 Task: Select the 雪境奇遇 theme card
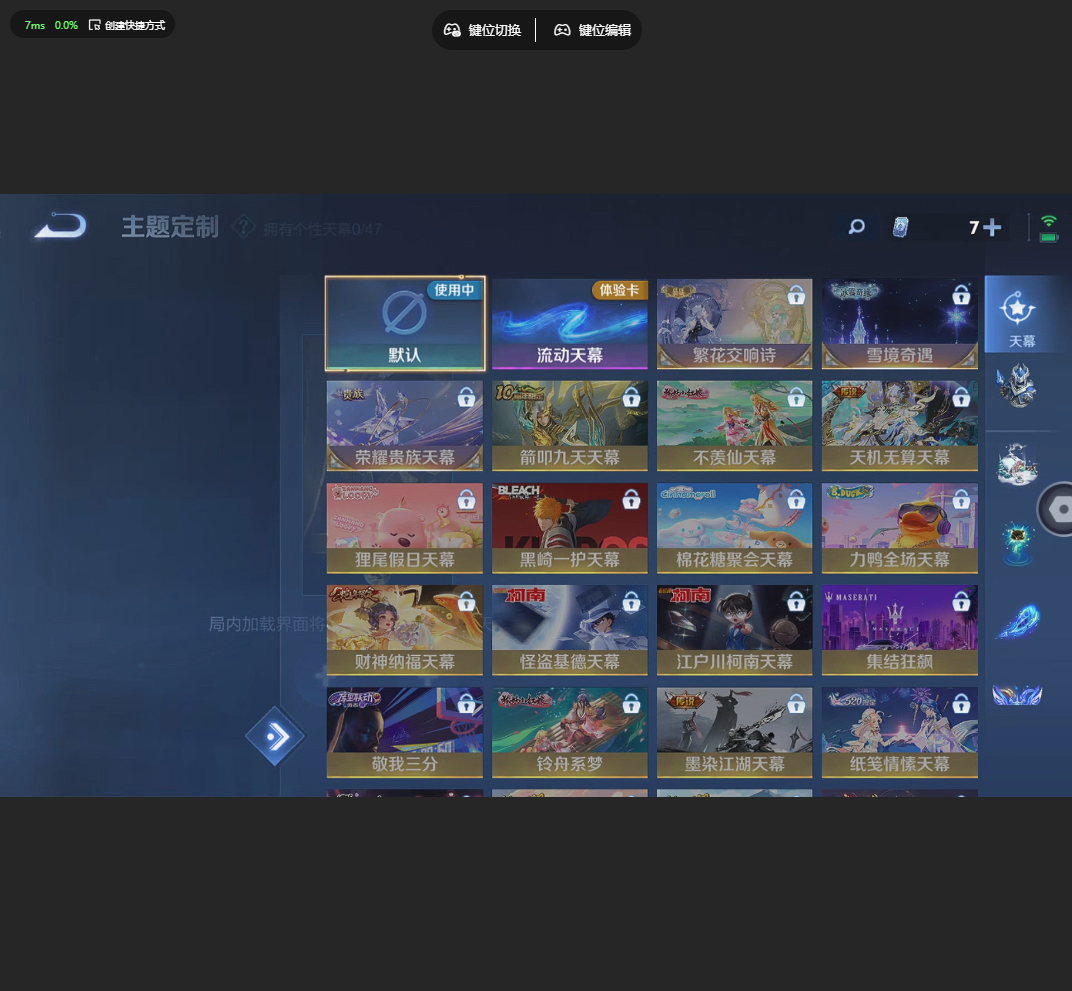pyautogui.click(x=900, y=323)
